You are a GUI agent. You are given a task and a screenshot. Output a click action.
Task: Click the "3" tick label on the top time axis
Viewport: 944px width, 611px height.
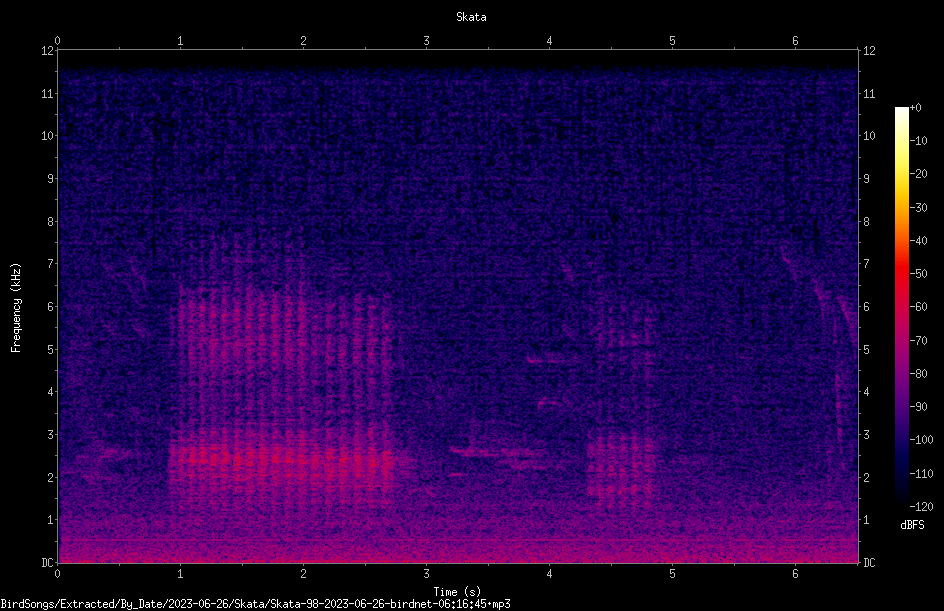[426, 41]
